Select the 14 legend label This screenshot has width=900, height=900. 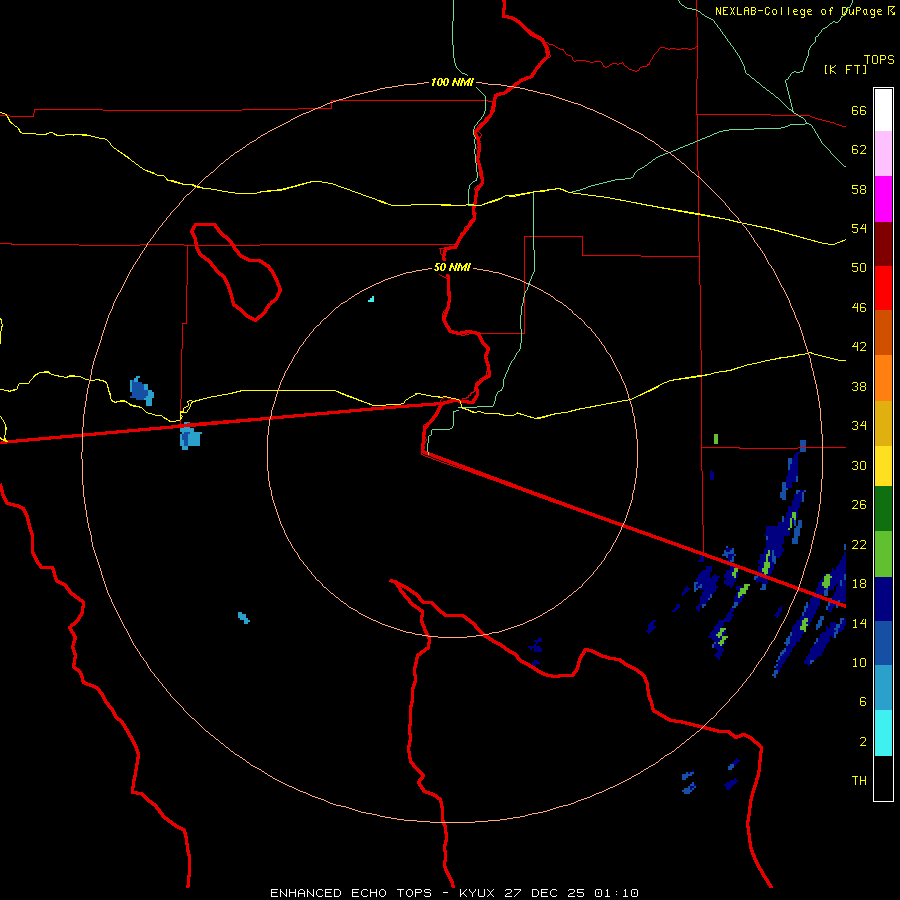(x=859, y=623)
